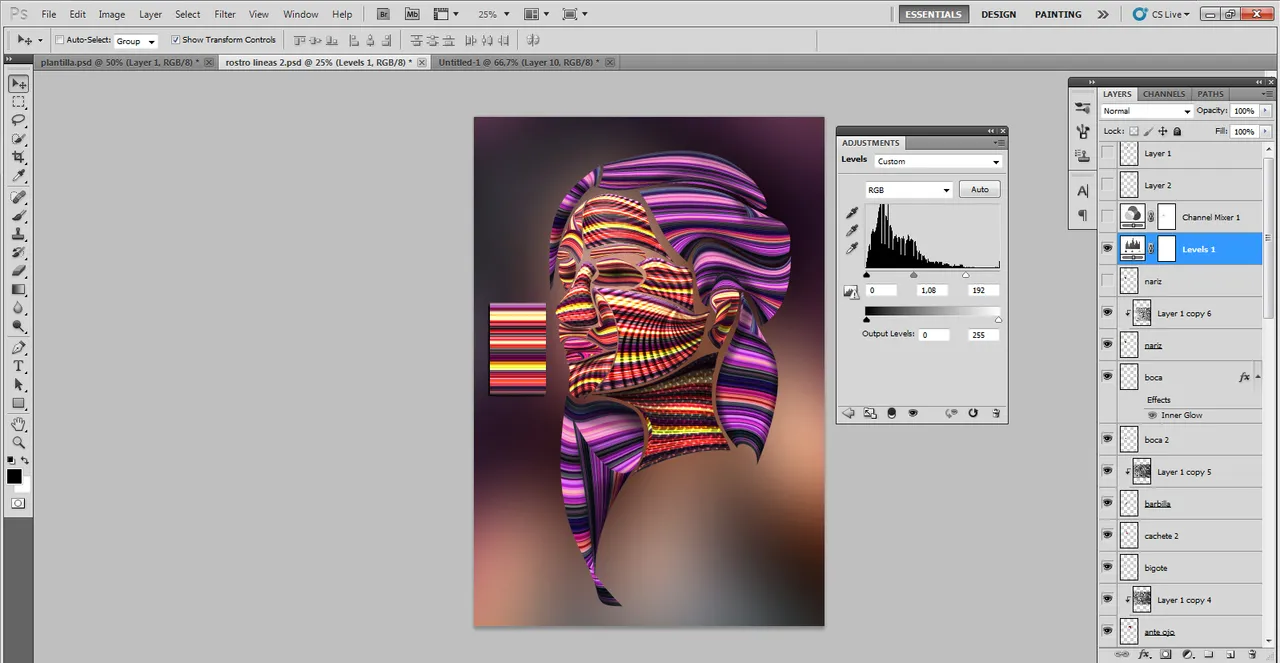Open the Levels preset Custom dropdown
1280x663 pixels.
click(x=937, y=161)
